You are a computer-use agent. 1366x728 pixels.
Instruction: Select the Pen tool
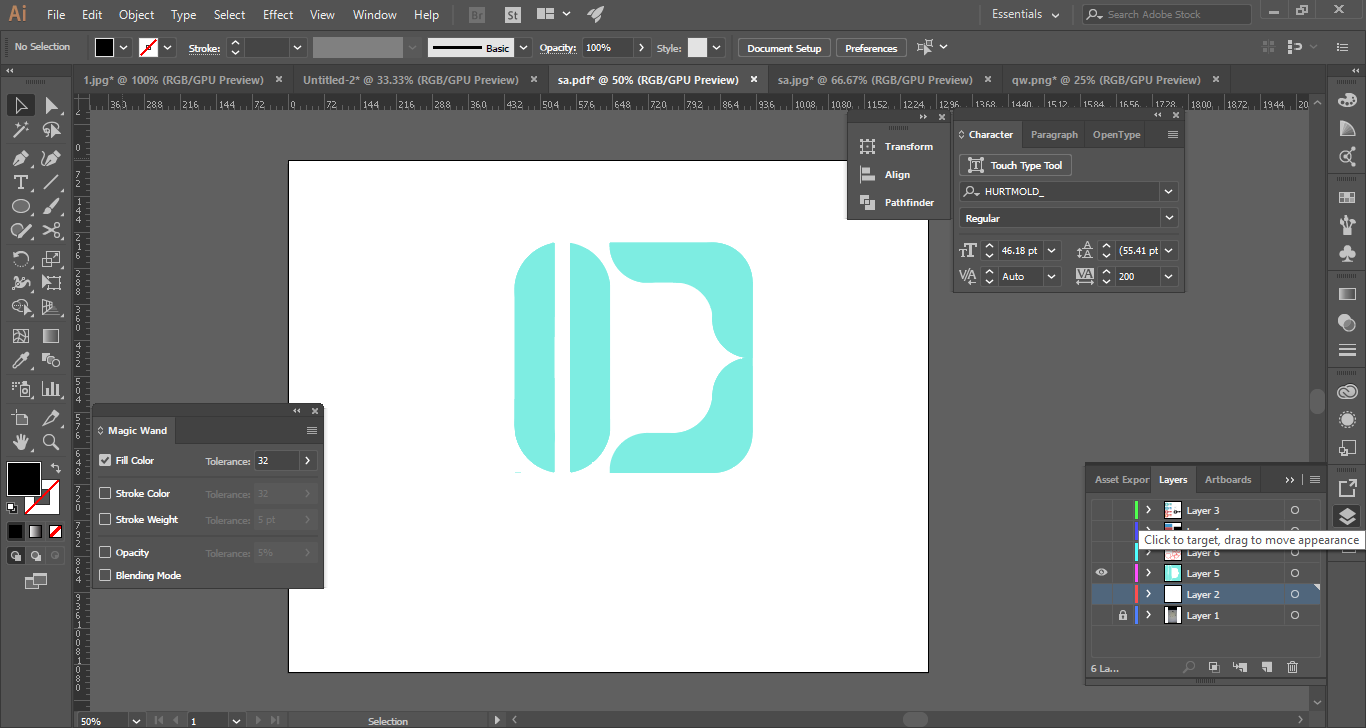20,158
